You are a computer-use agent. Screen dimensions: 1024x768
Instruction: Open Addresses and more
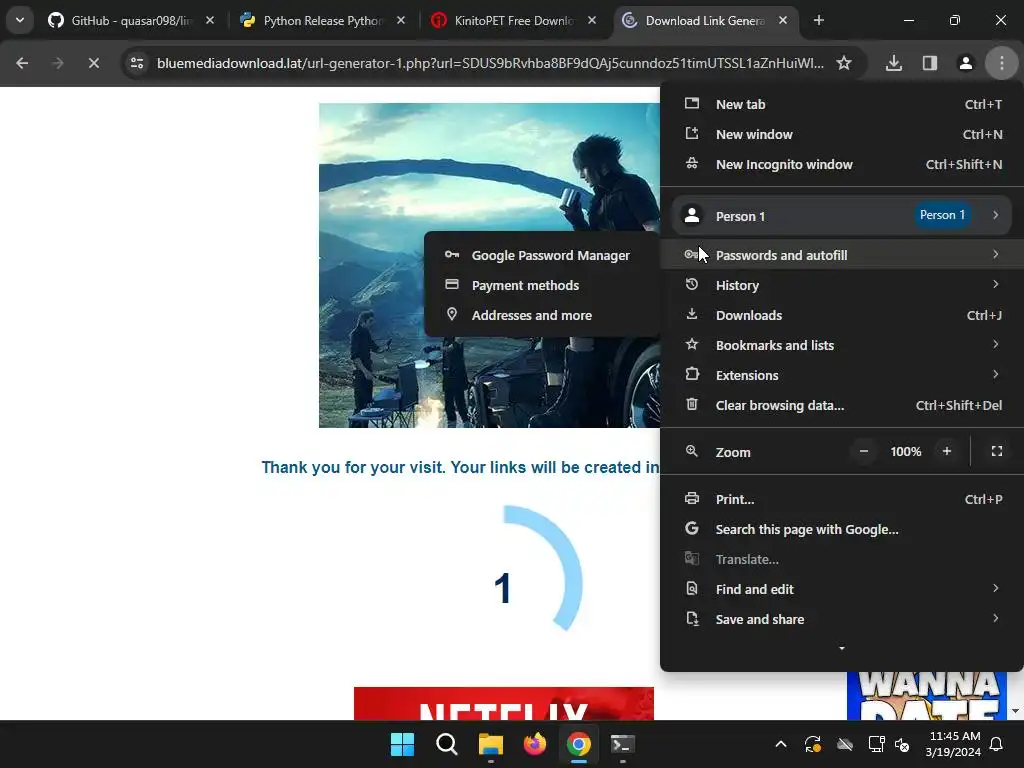(541, 315)
